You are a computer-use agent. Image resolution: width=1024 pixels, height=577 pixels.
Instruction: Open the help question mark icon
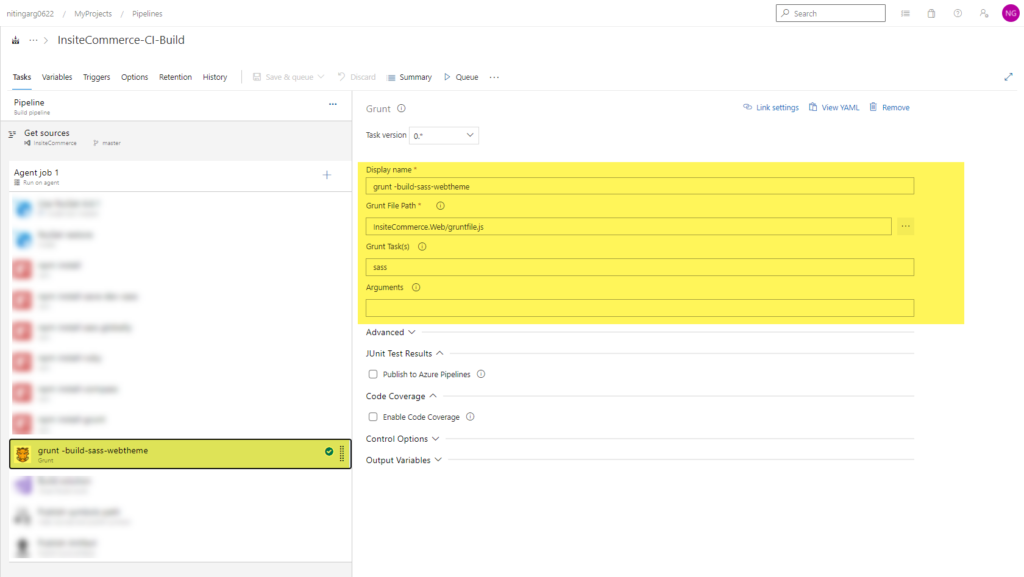[x=957, y=13]
